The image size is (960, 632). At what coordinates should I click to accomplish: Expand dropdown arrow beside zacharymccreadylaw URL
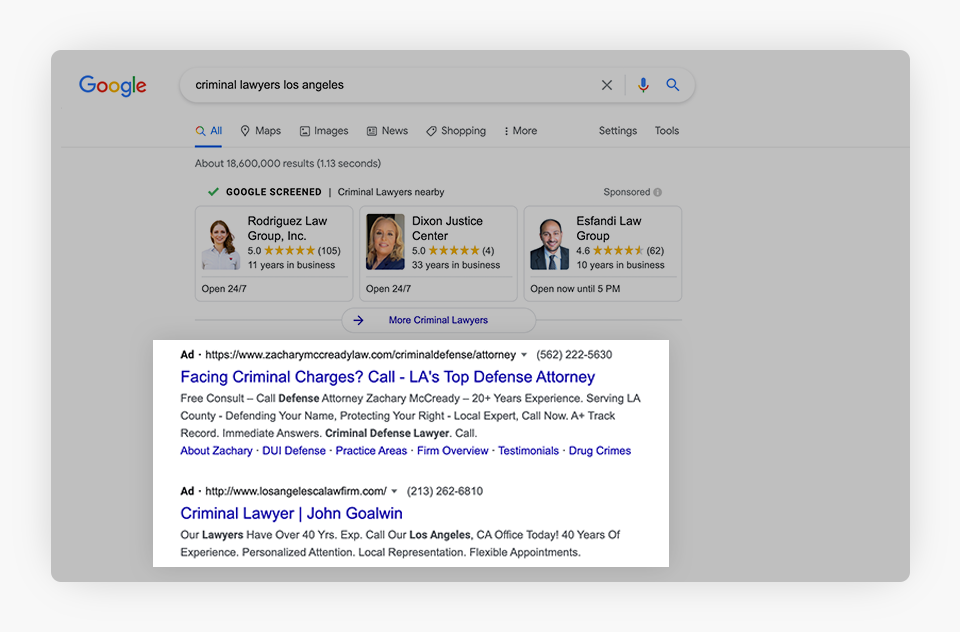(525, 355)
